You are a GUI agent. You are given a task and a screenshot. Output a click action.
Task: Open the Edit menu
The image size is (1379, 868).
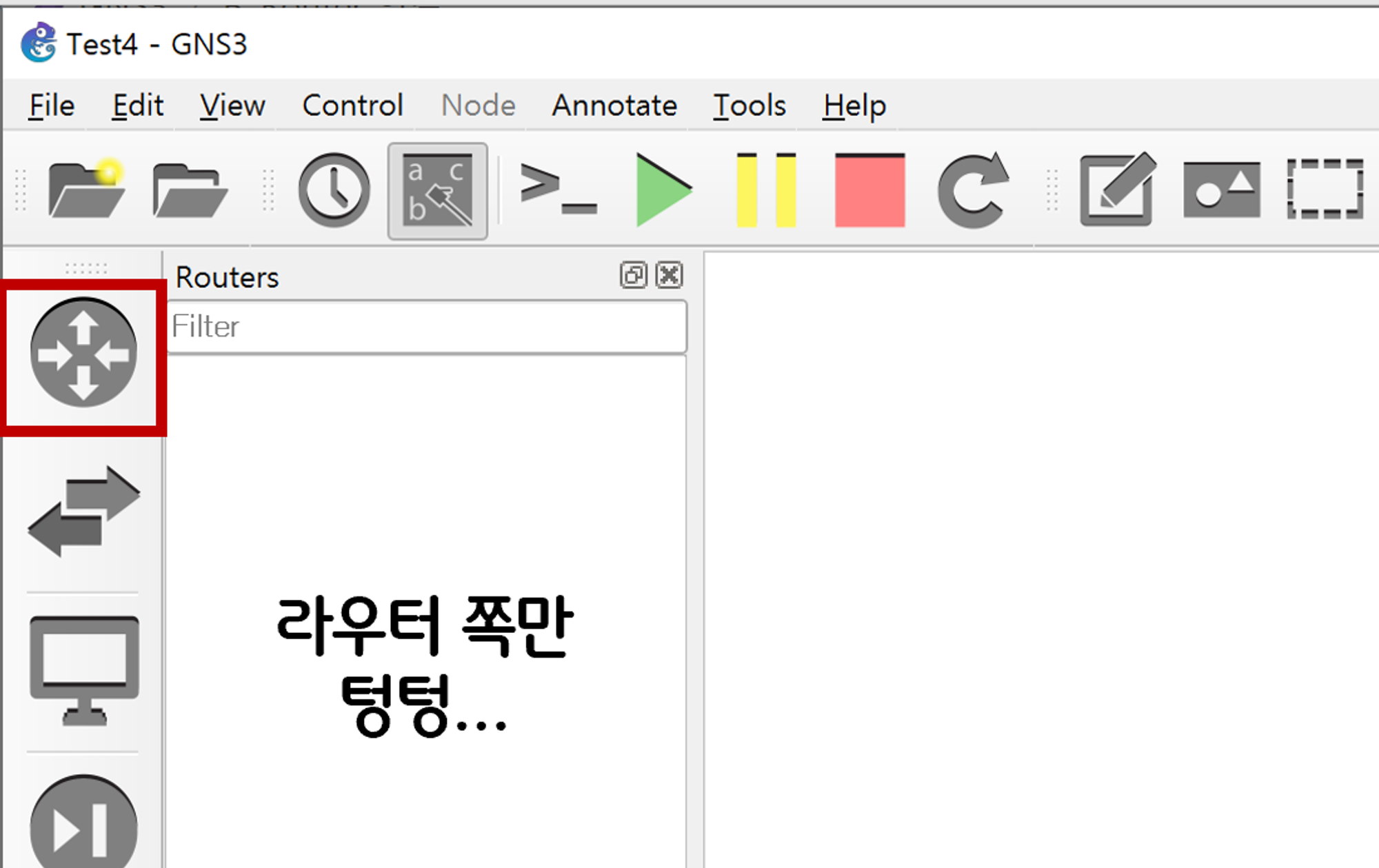tap(138, 105)
